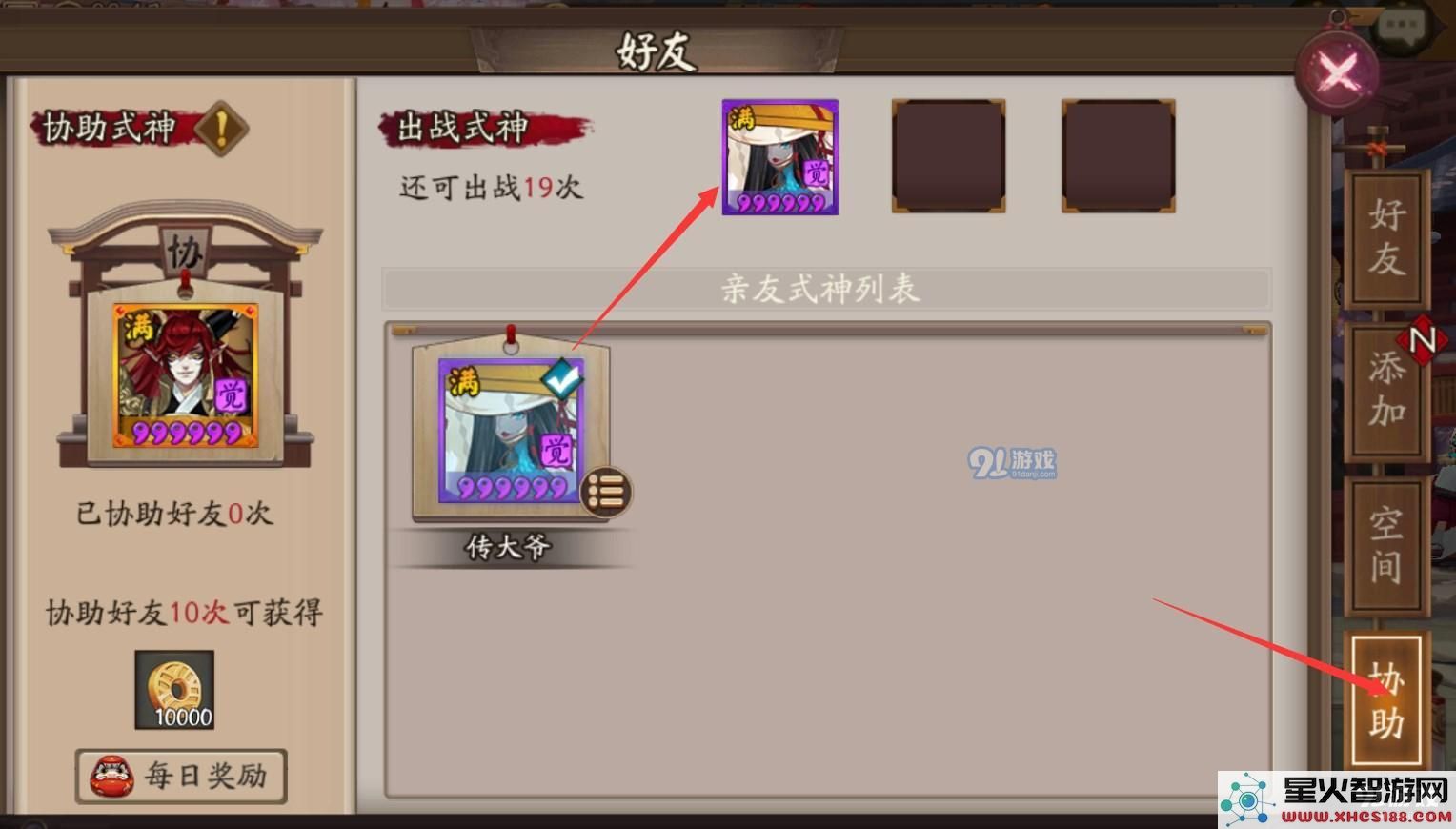This screenshot has width=1456, height=829.
Task: Click the 传大爷 friend name label
Action: [508, 546]
